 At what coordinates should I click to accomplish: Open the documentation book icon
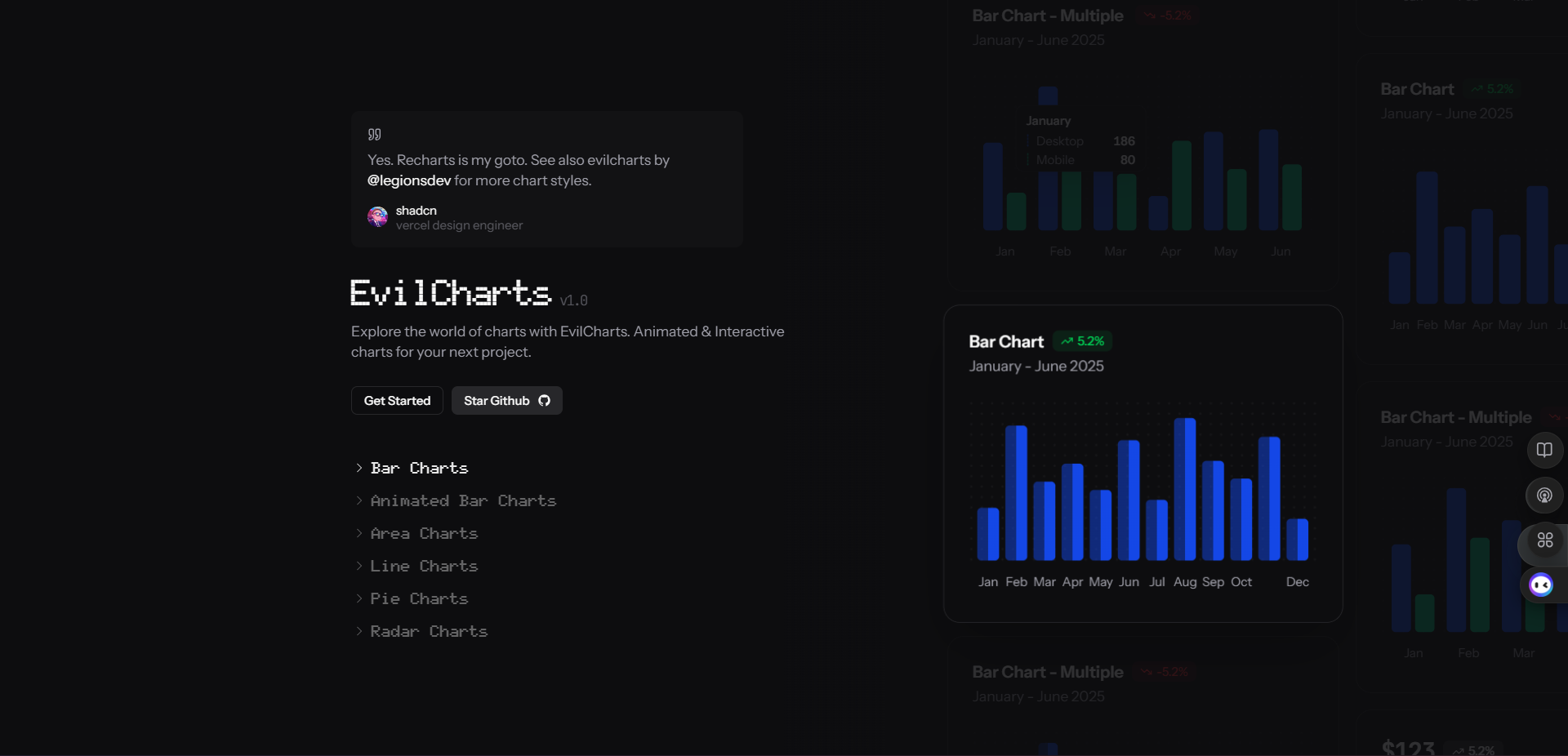(x=1543, y=450)
